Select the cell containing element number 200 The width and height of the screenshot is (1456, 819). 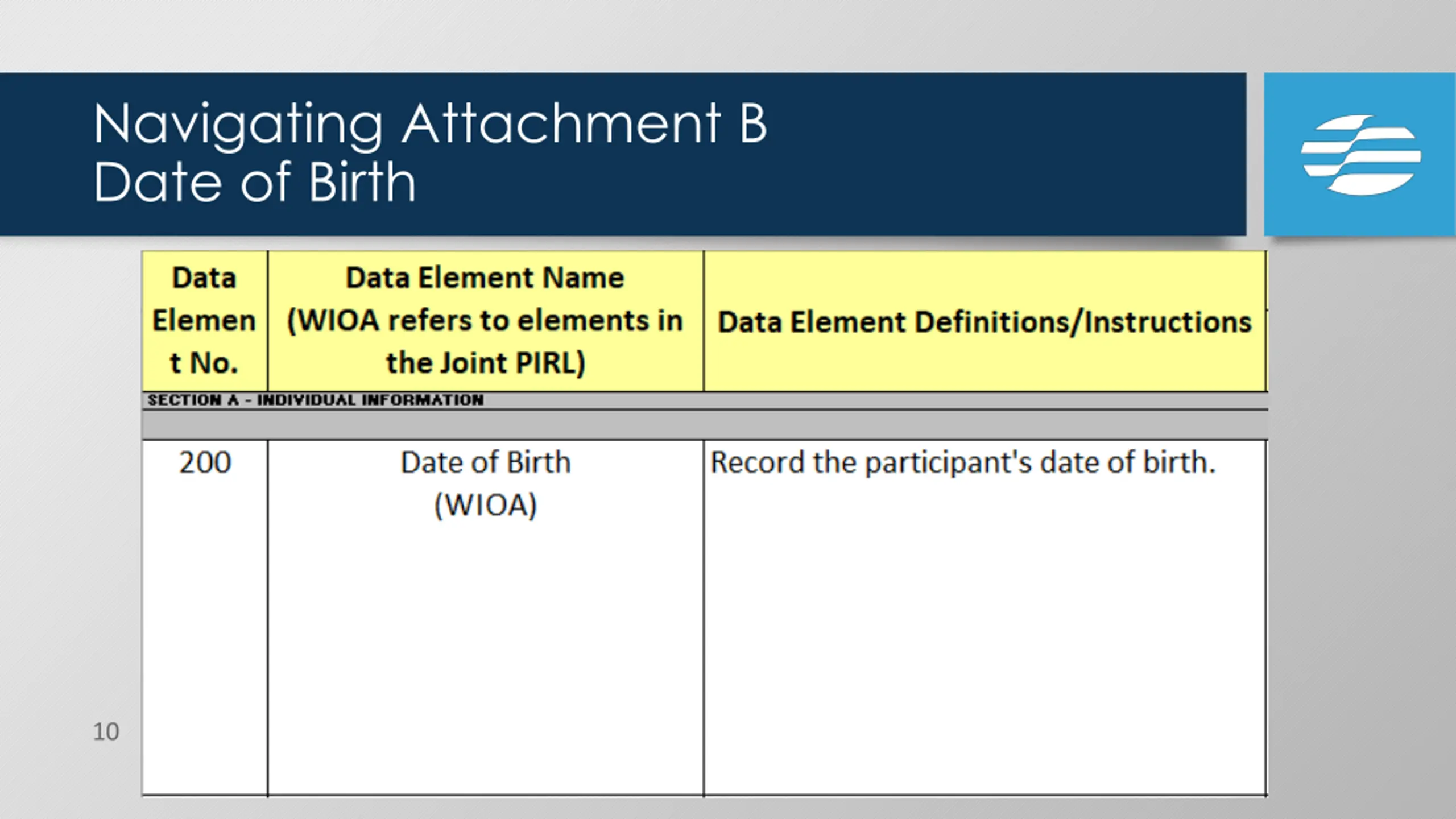tap(205, 618)
